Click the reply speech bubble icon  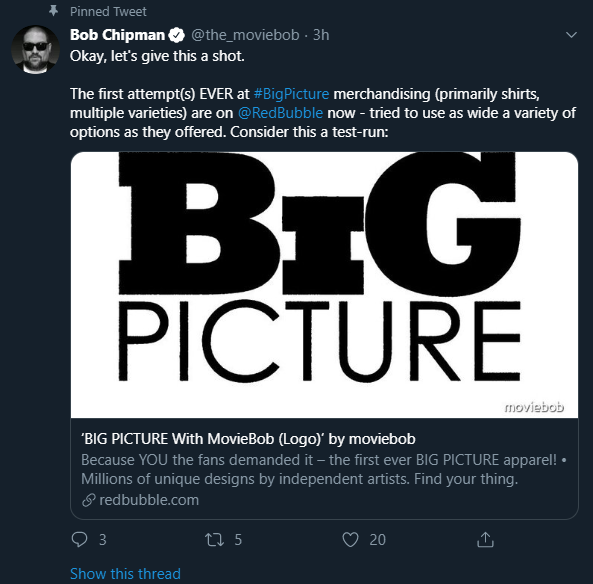(79, 539)
